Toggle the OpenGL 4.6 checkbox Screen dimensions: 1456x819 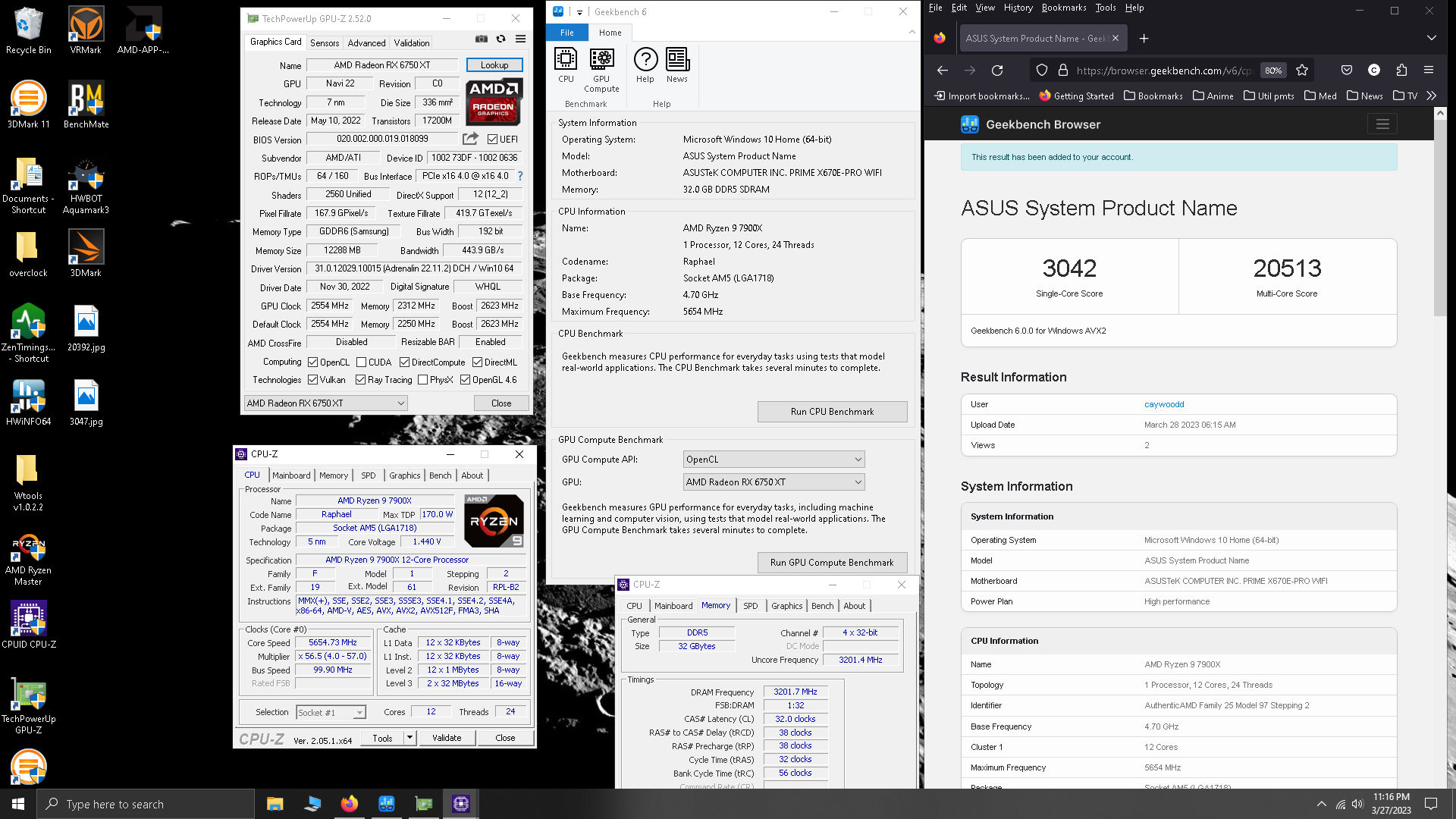click(465, 380)
